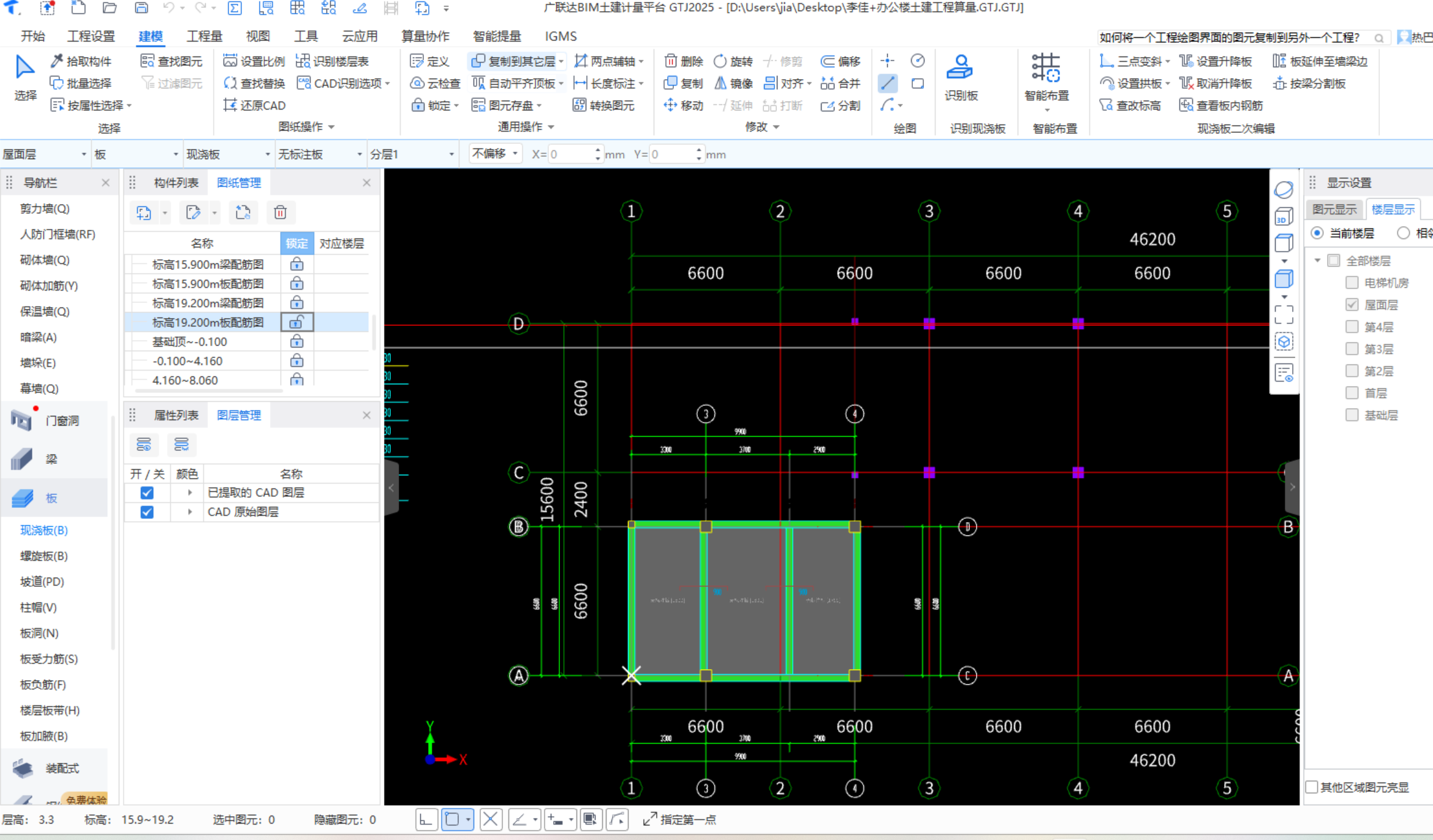The height and width of the screenshot is (840, 1433).
Task: Toggle 已提取的 CAD 图层 checkbox
Action: [x=147, y=493]
